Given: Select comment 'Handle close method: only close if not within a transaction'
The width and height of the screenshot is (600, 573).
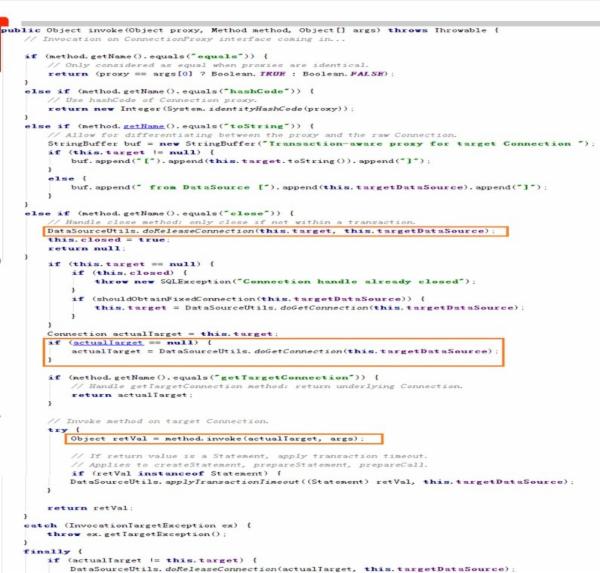Looking at the screenshot, I should click(x=231, y=222).
